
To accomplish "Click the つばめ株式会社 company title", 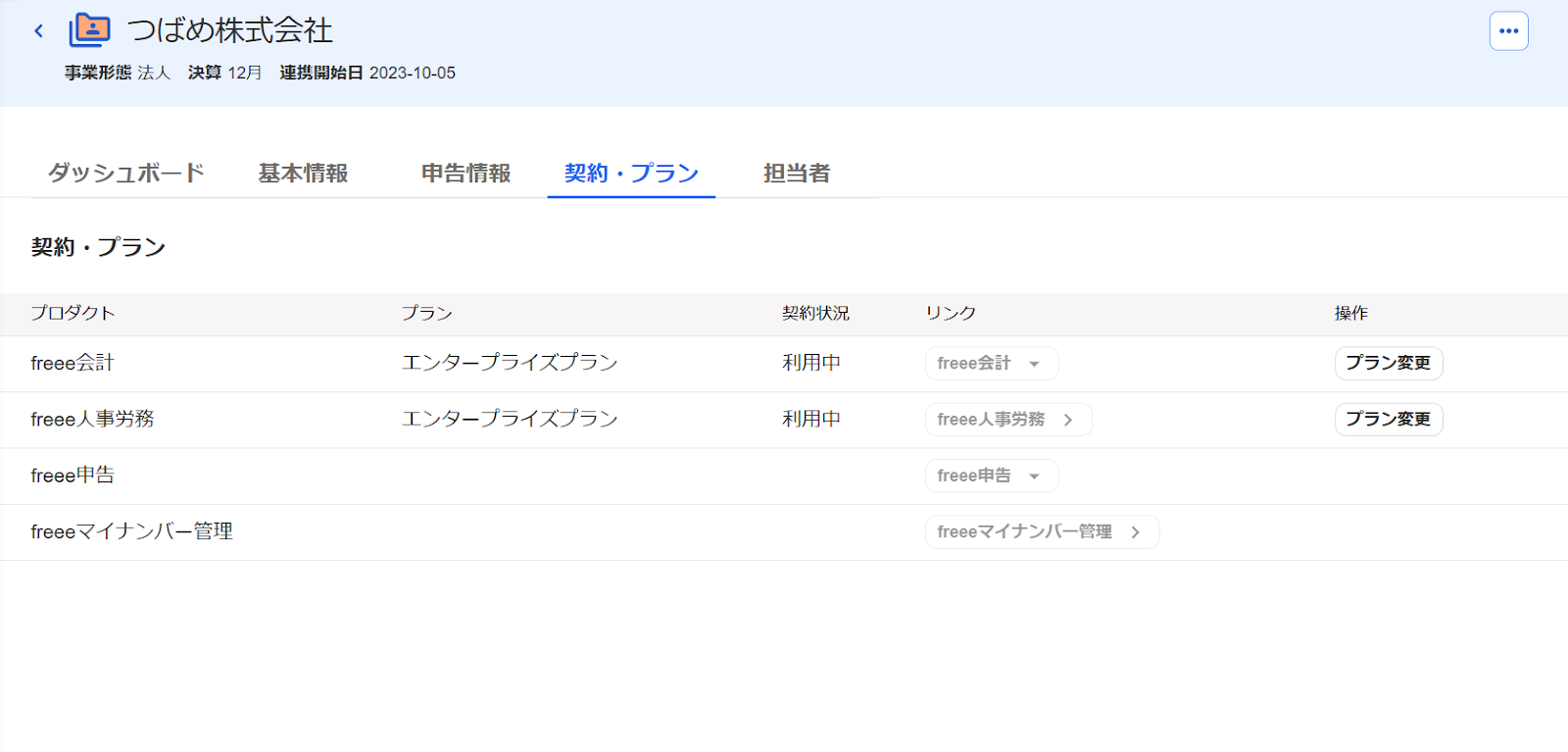I will pos(230,30).
